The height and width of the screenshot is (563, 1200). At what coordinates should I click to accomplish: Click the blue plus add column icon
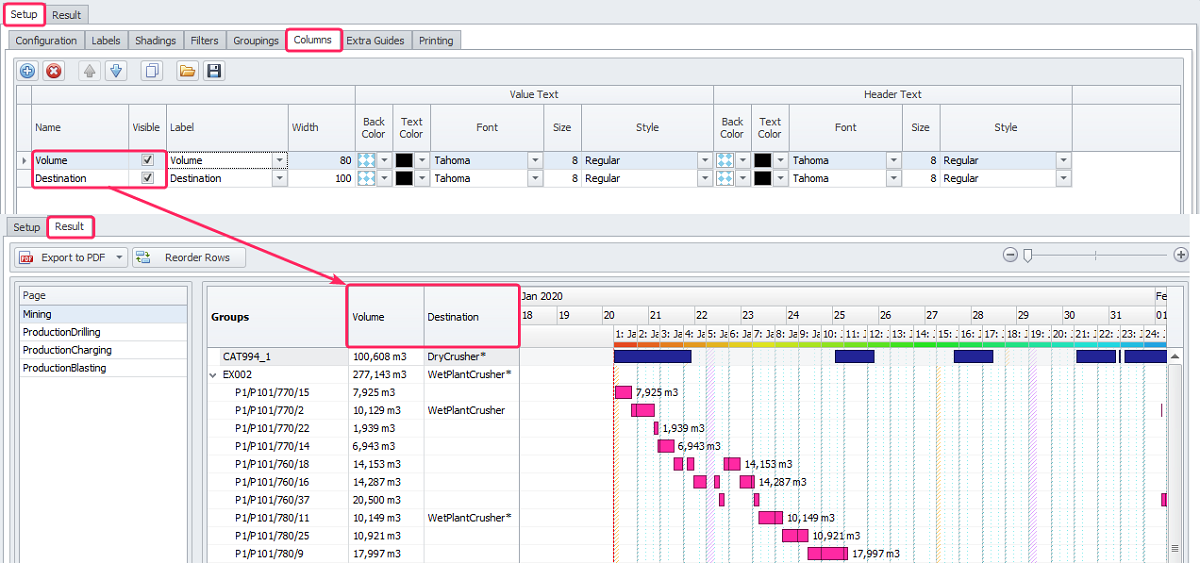[x=27, y=71]
